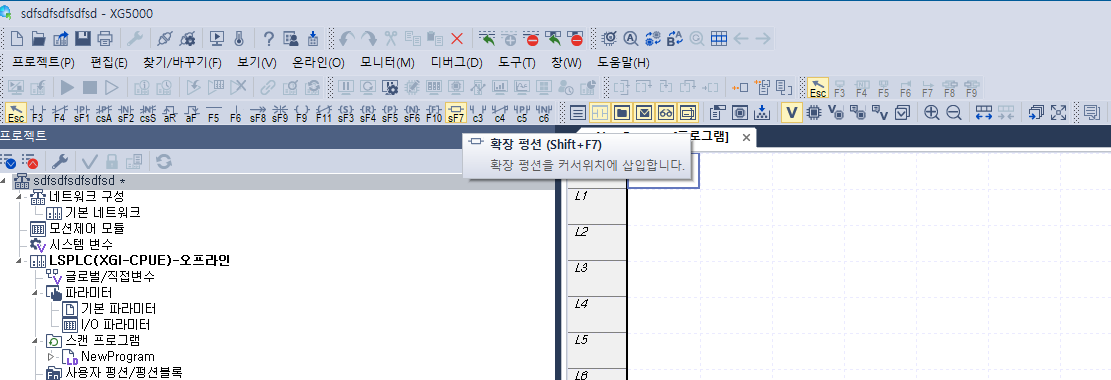
Task: Toggle the V variable view button
Action: click(792, 112)
